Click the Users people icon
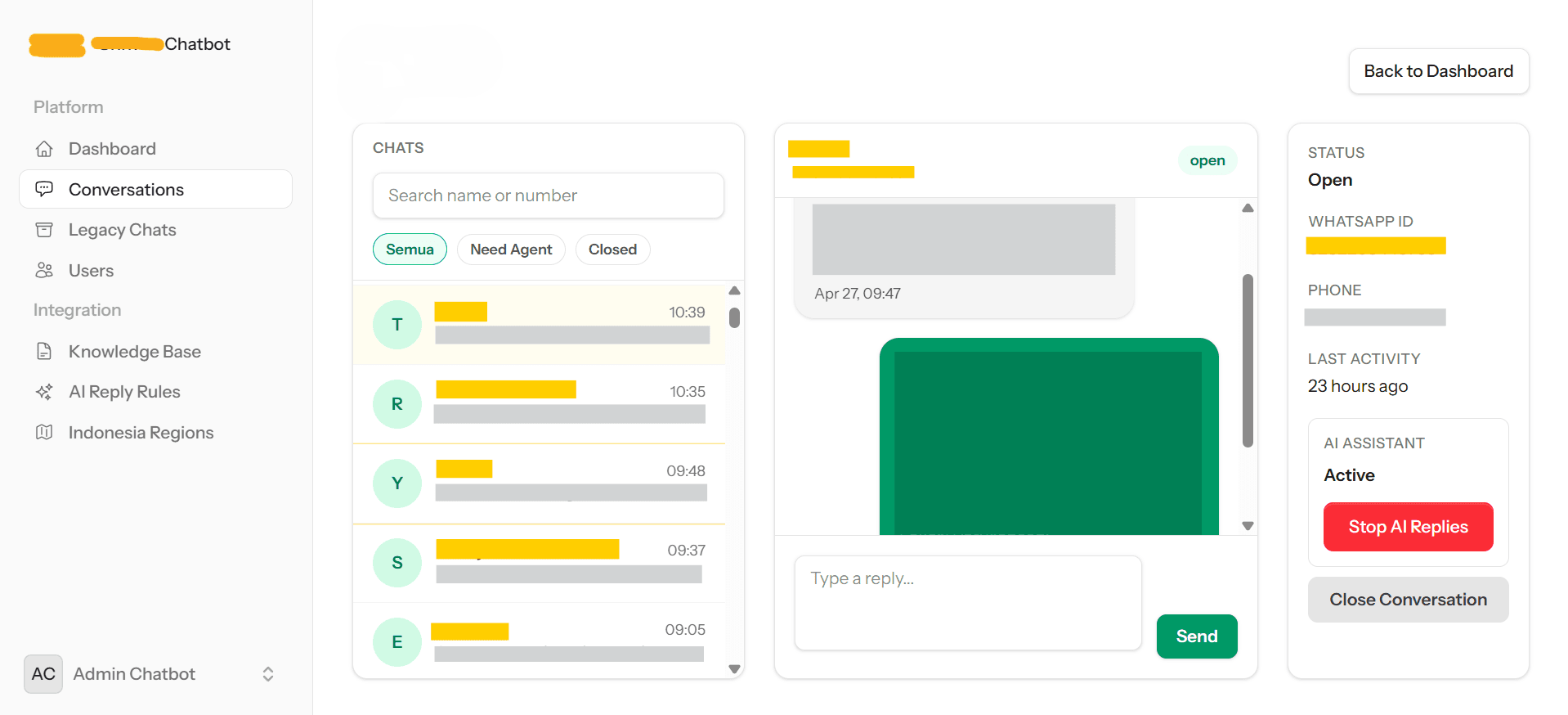This screenshot has height=715, width=1568. (x=44, y=271)
